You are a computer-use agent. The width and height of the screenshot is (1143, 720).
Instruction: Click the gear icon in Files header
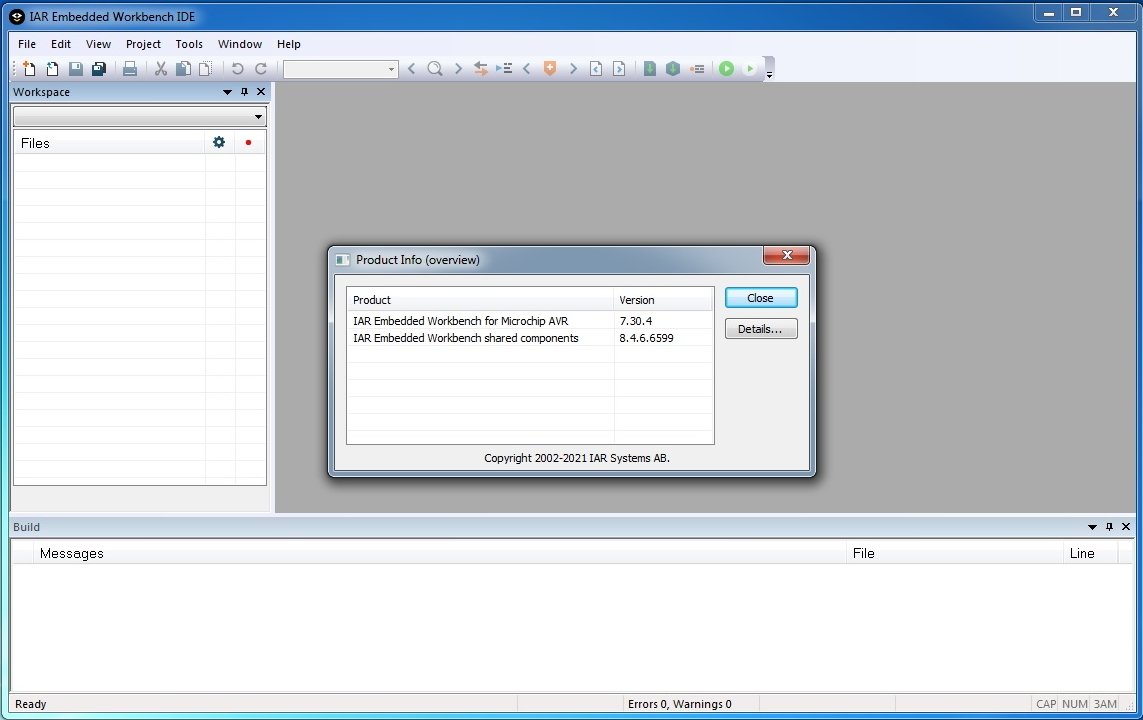[x=219, y=143]
